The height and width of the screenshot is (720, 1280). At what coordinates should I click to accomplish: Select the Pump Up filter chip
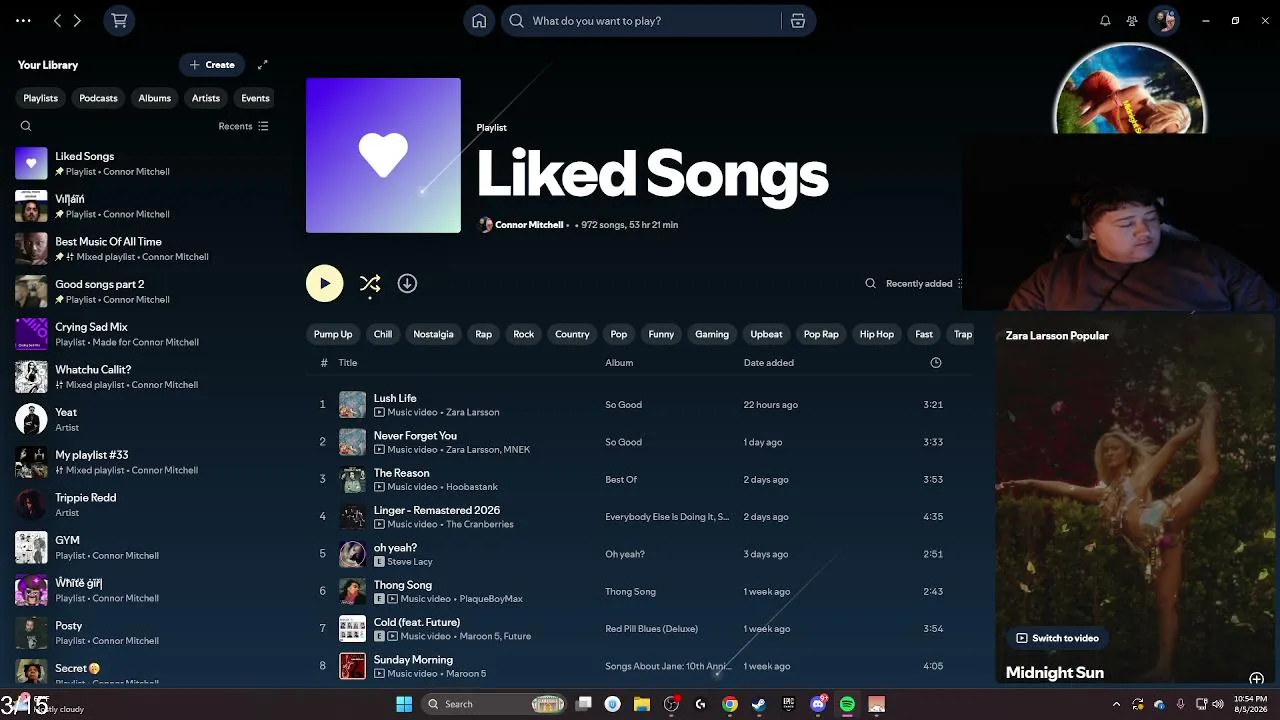tap(333, 334)
